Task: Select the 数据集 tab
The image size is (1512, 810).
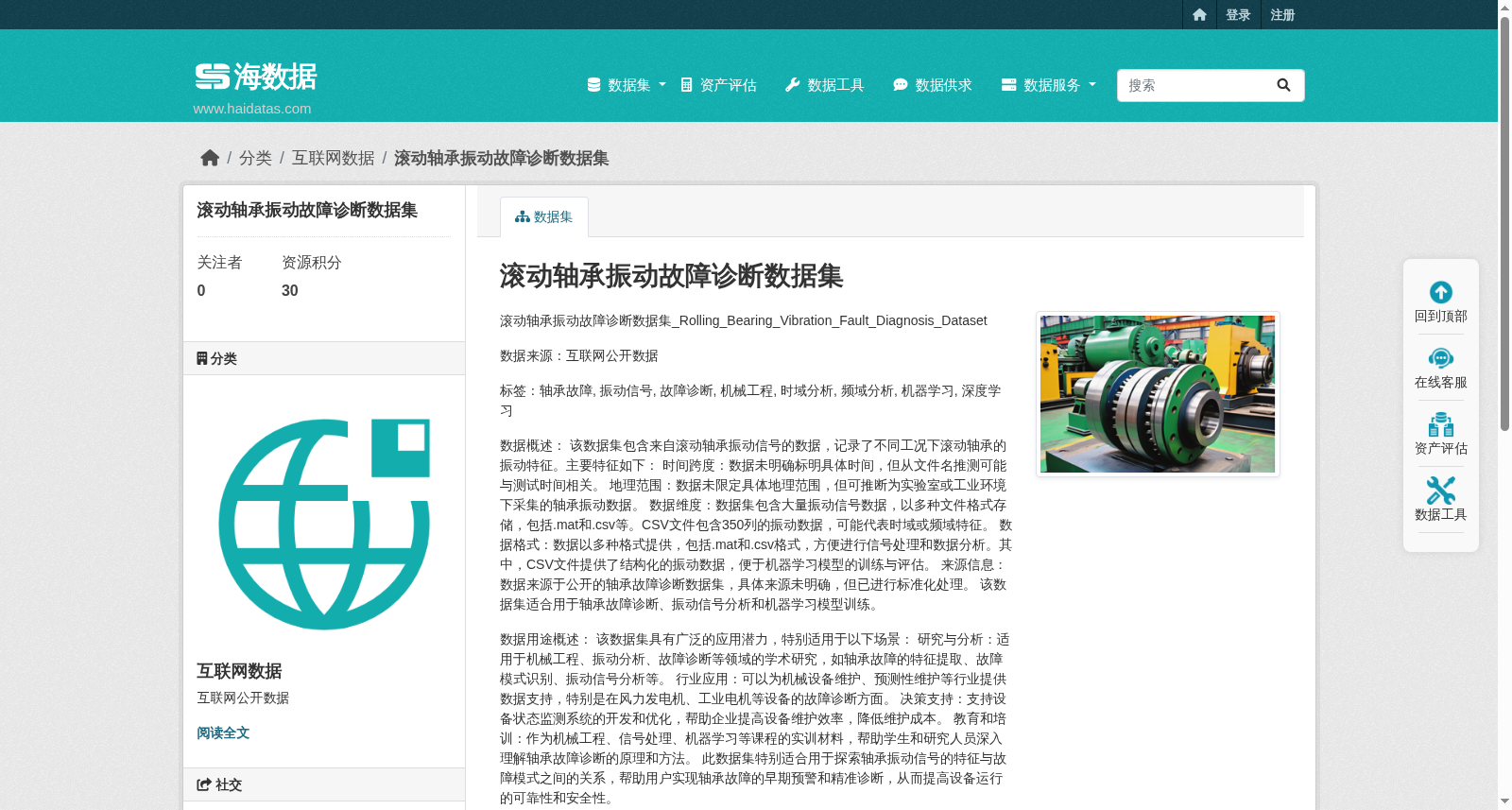Action: [544, 216]
